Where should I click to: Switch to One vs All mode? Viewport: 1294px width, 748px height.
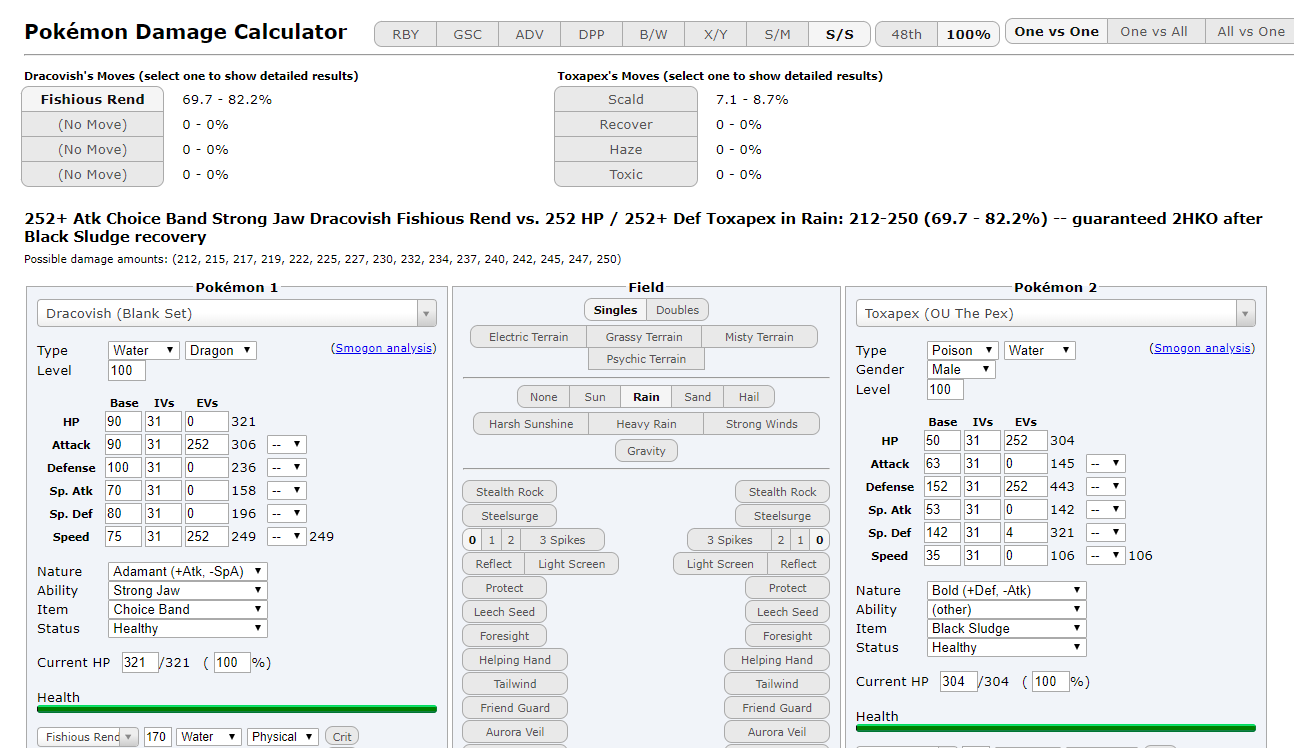point(1155,31)
